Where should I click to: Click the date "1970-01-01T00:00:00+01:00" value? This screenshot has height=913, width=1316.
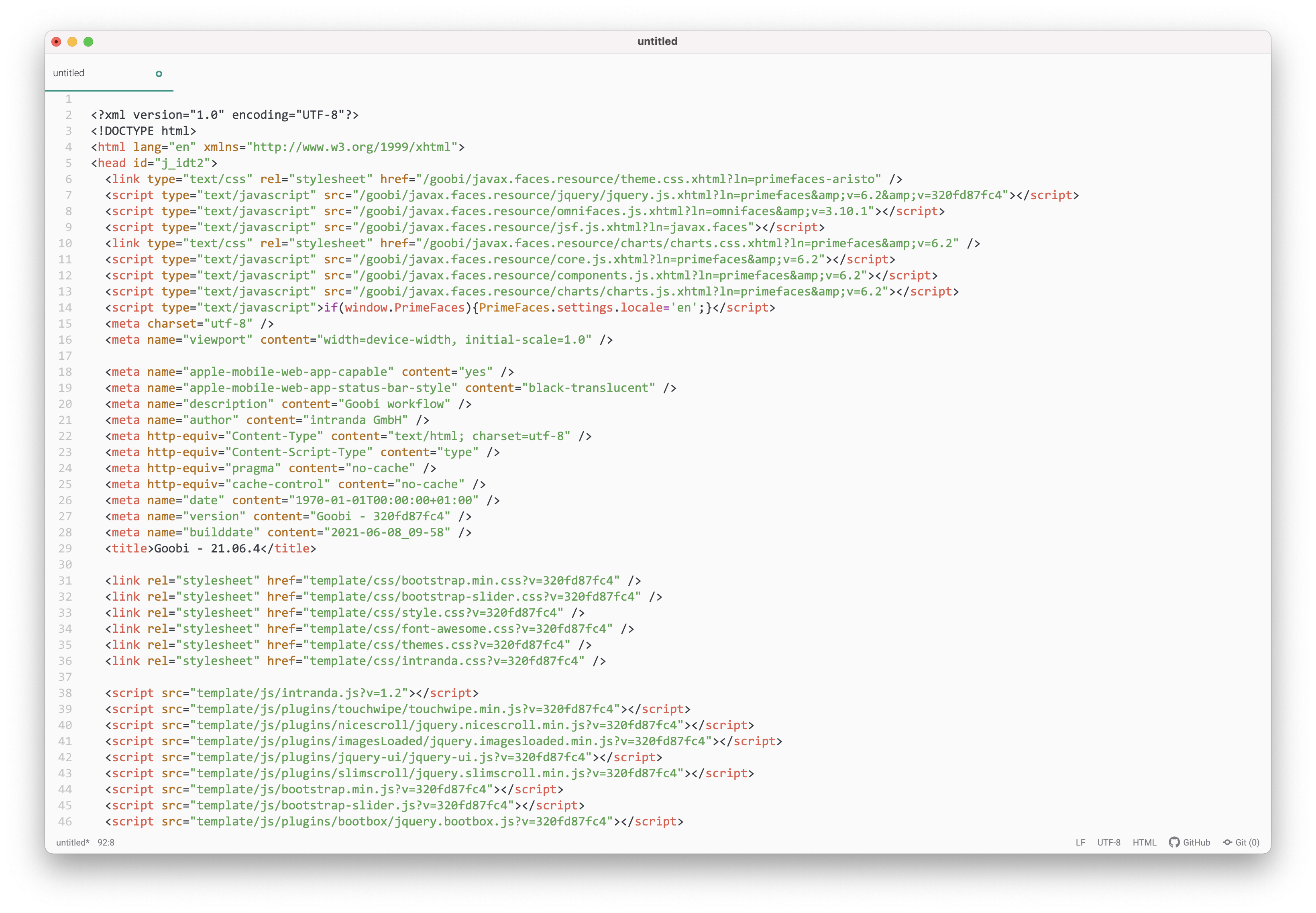[384, 500]
